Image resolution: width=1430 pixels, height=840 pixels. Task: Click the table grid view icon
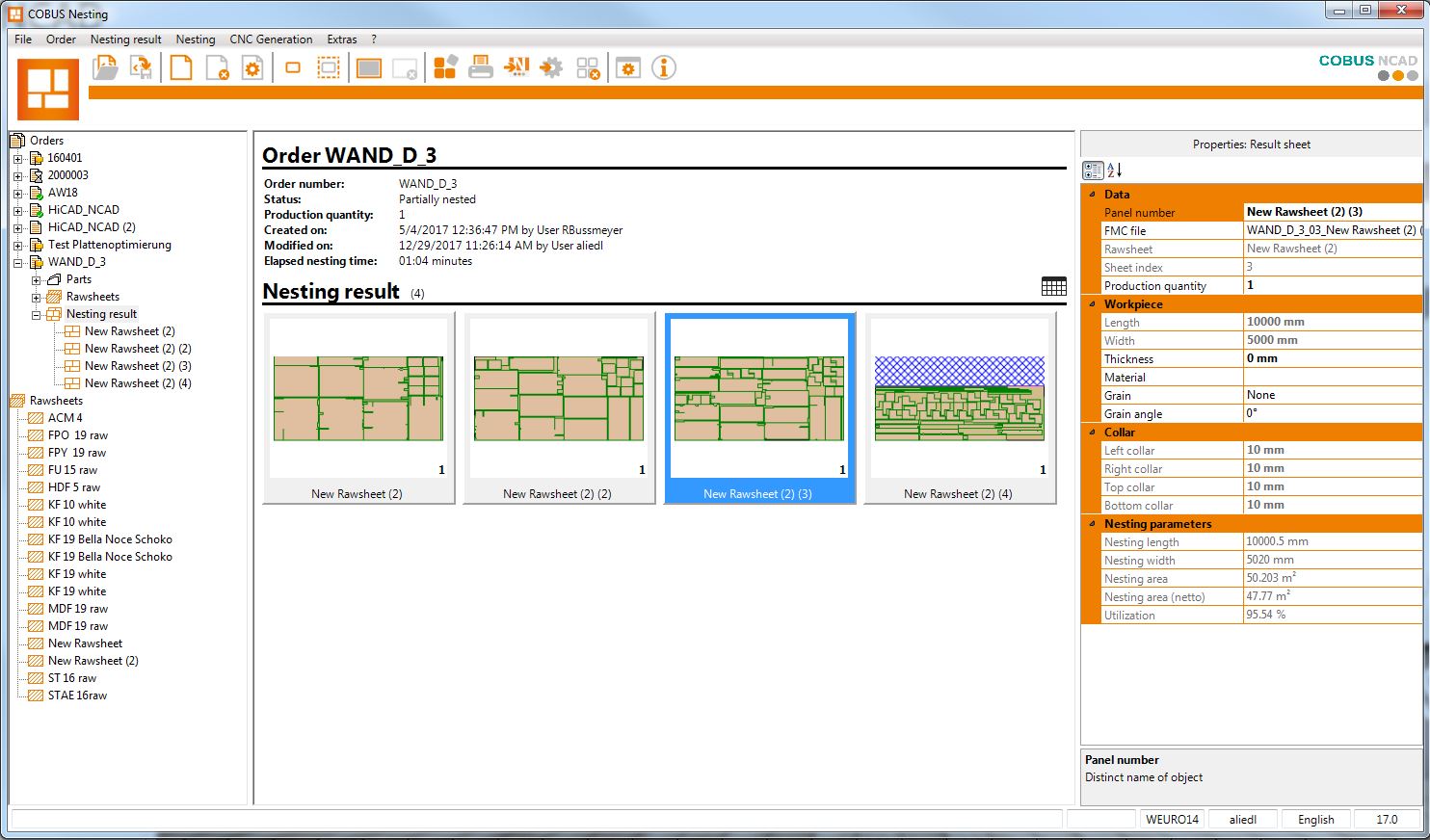tap(1053, 286)
